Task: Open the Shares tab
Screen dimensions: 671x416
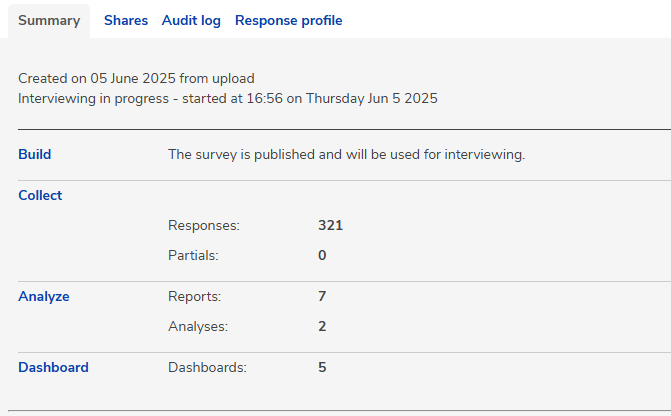Action: pos(126,21)
